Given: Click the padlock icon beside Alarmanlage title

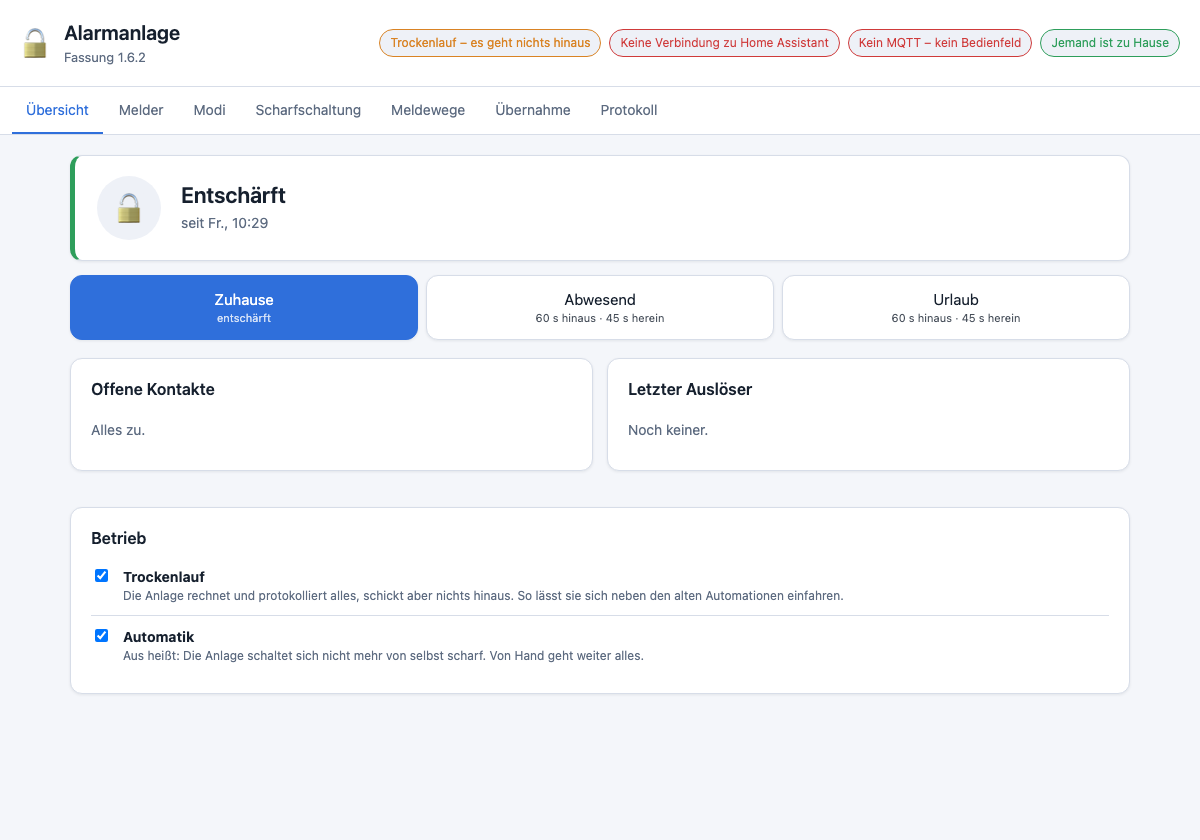Looking at the screenshot, I should tap(35, 43).
